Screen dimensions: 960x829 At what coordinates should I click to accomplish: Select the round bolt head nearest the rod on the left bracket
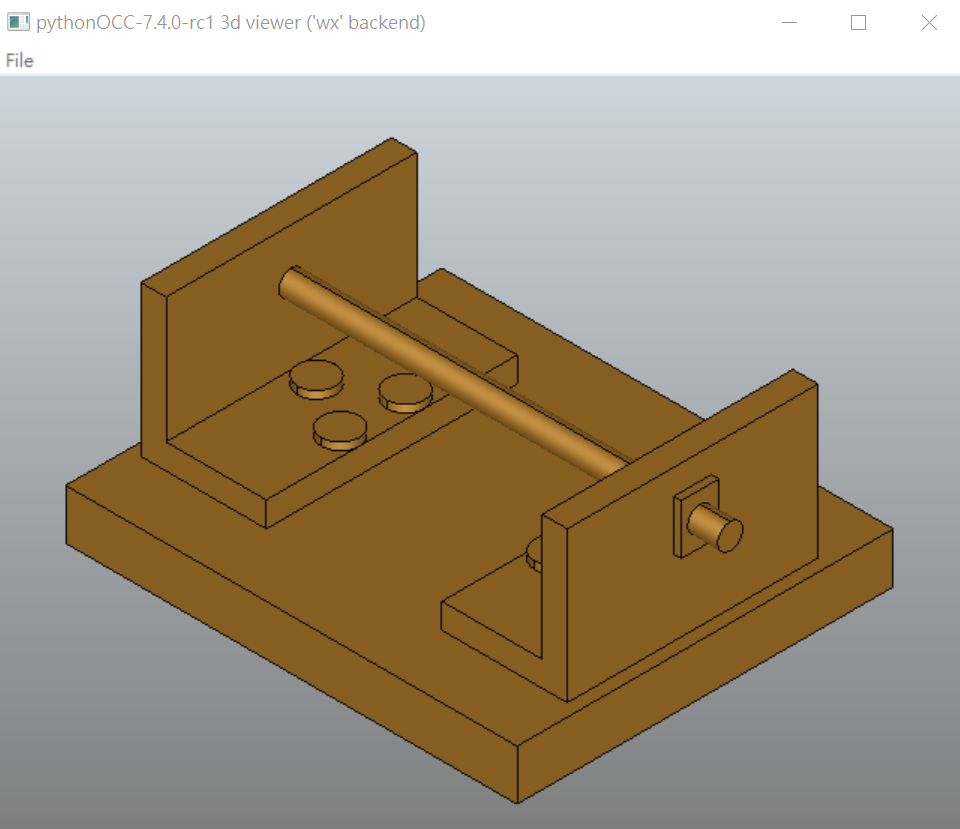coord(404,394)
